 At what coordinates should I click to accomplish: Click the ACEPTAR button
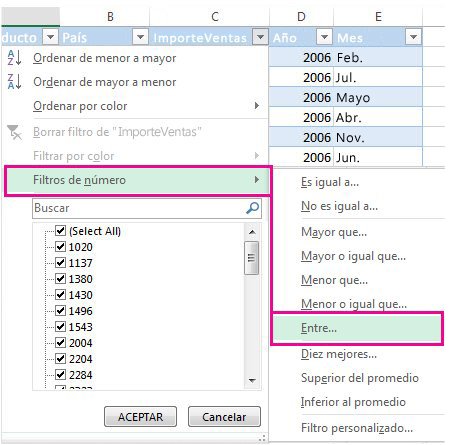pos(140,417)
